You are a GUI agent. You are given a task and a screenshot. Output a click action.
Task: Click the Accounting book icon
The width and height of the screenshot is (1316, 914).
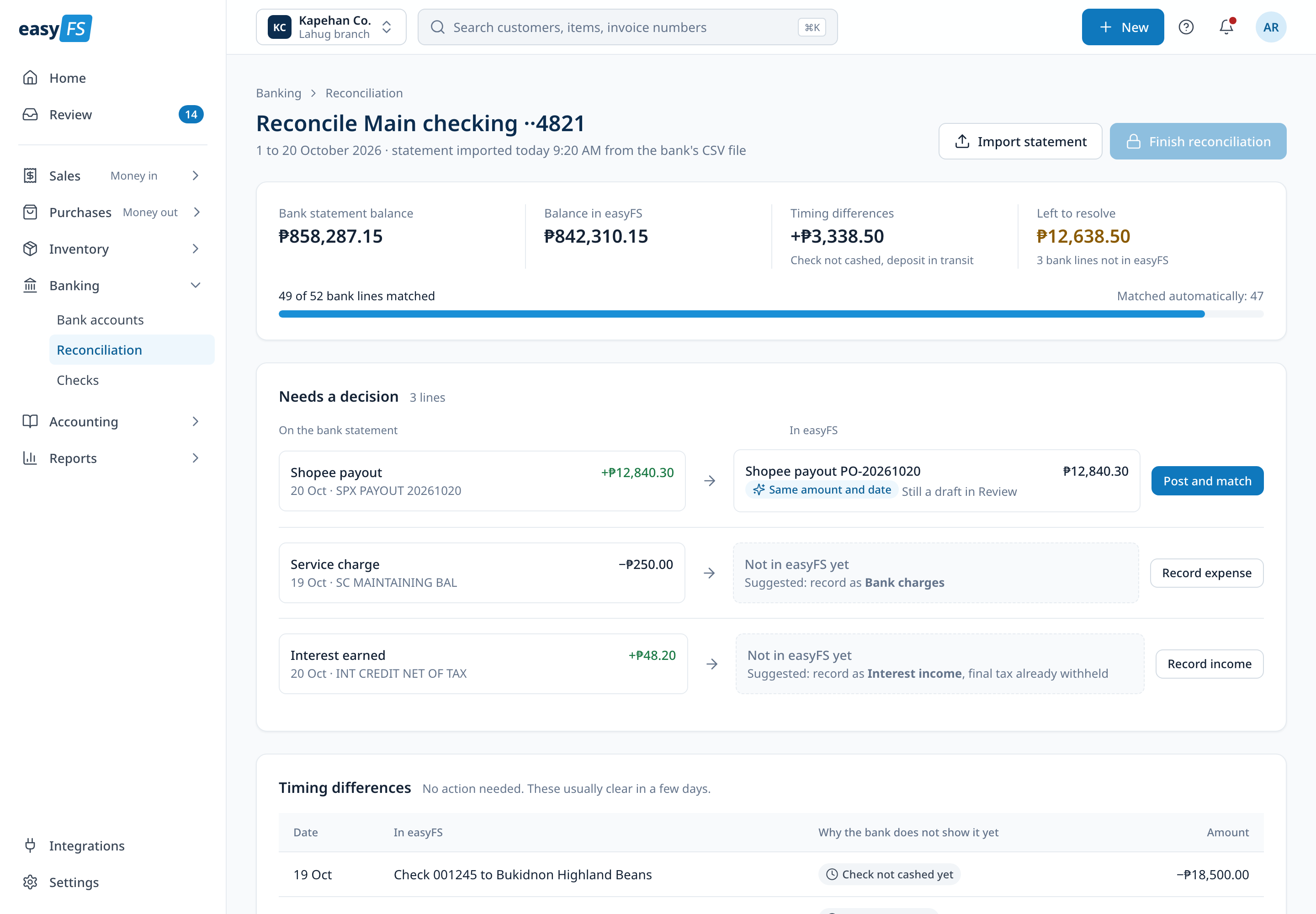[30, 421]
